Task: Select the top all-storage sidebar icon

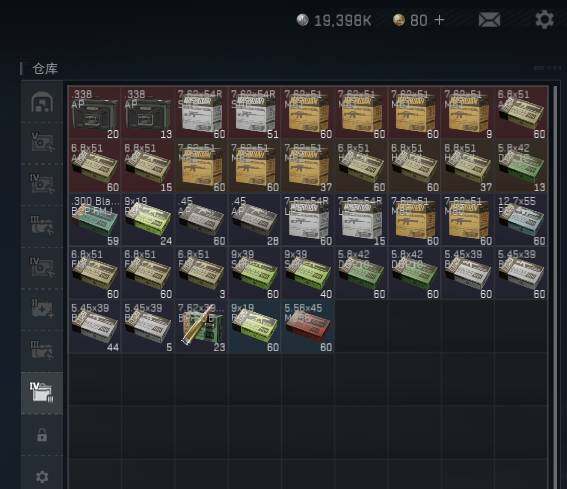Action: tap(42, 102)
